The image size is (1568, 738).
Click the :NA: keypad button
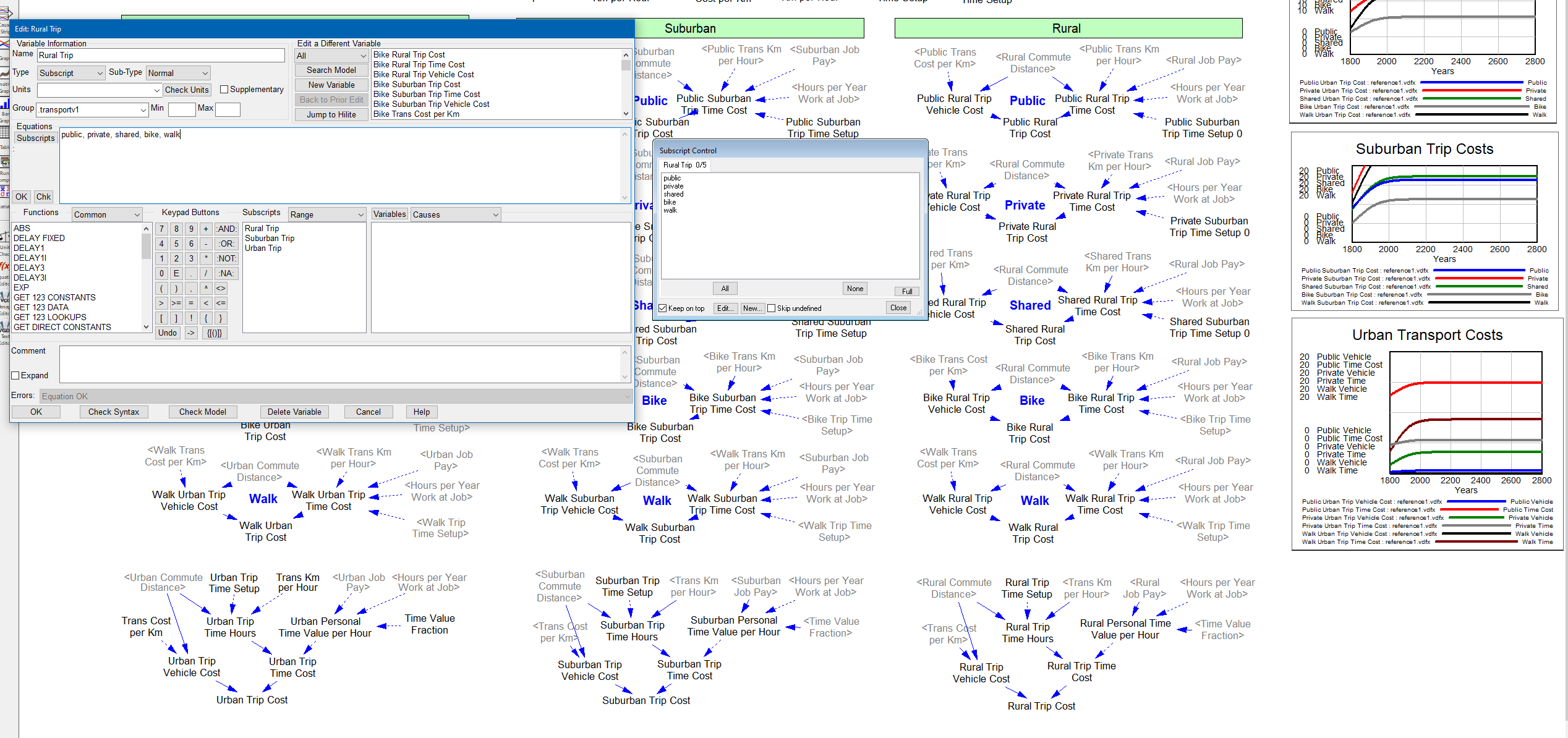tap(226, 274)
